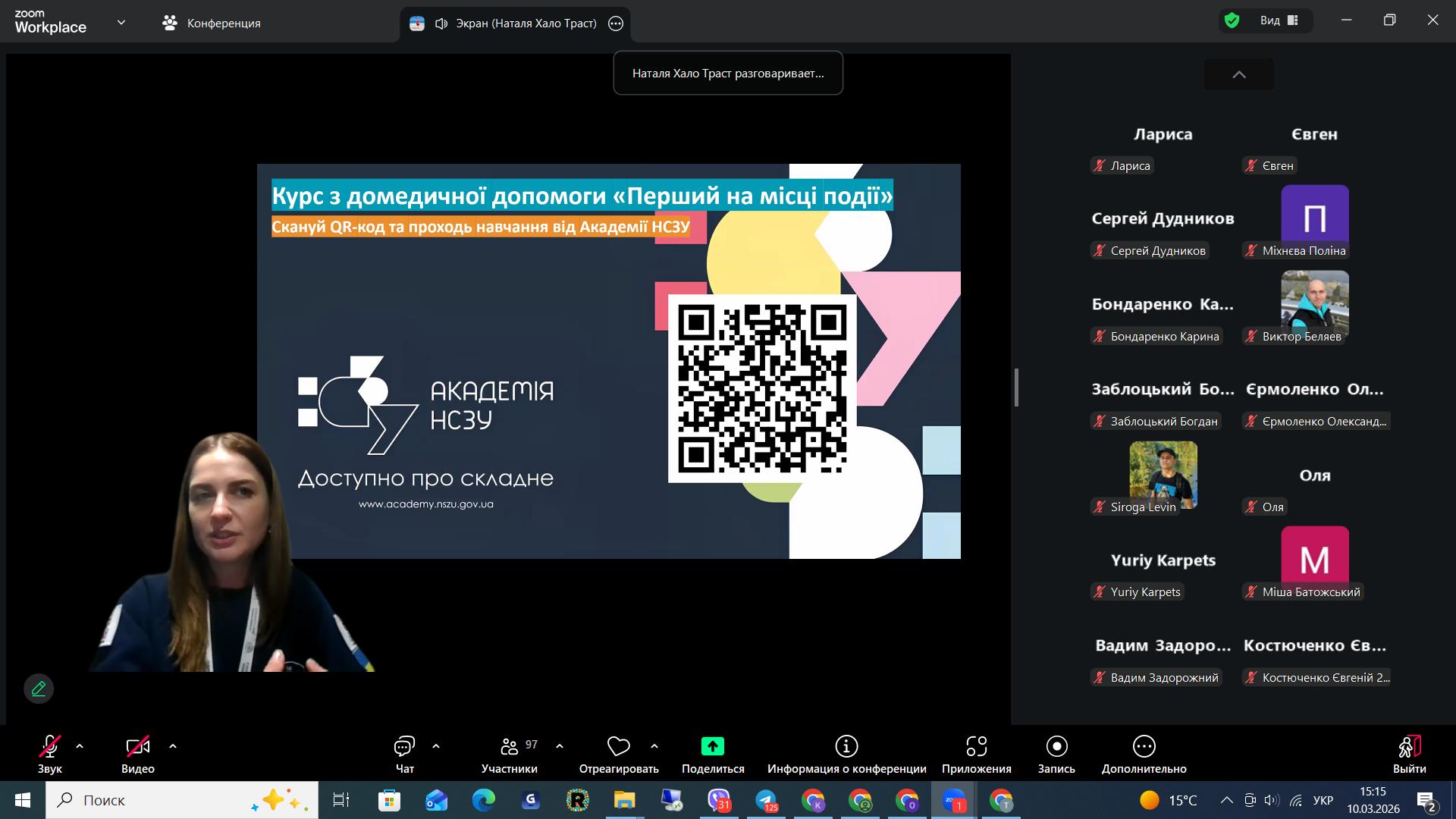Expand audio options arrow next to Звук
The image size is (1456, 819).
click(80, 747)
